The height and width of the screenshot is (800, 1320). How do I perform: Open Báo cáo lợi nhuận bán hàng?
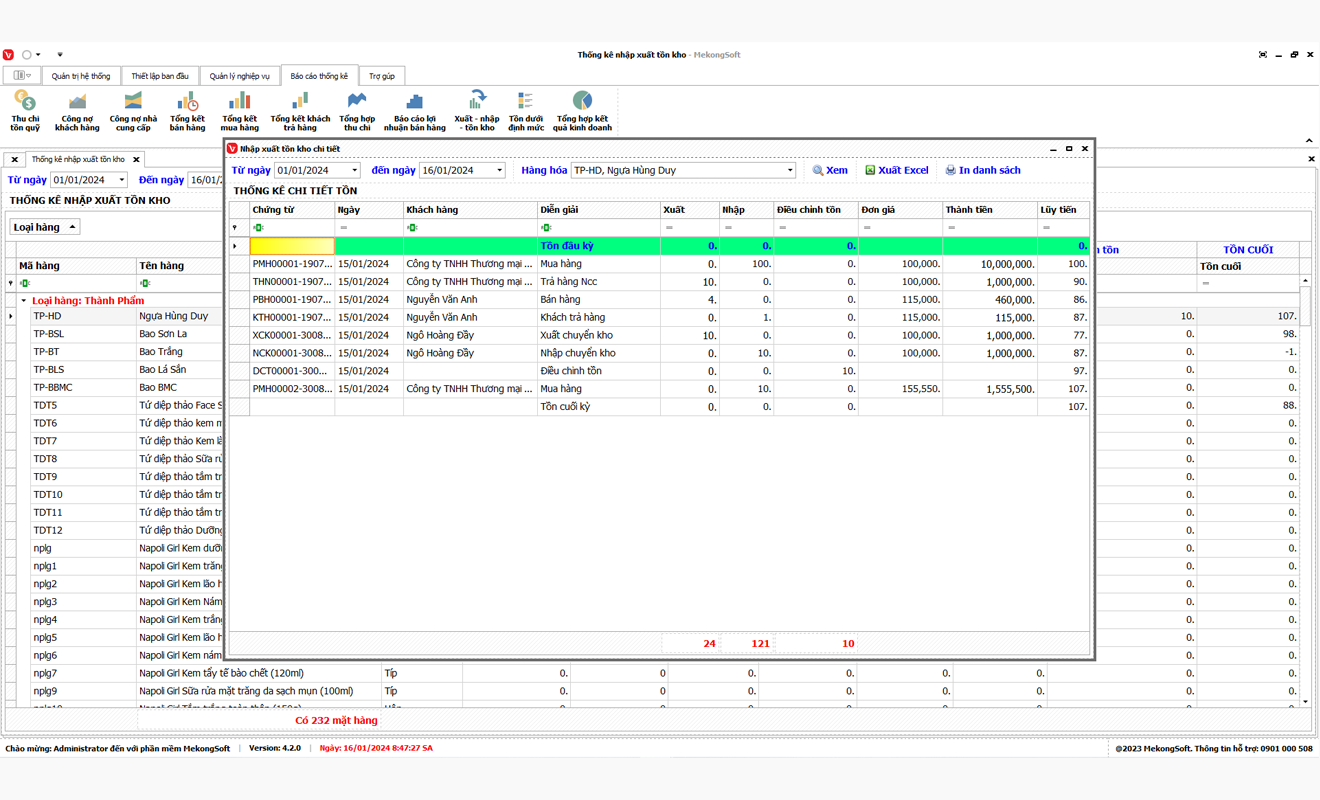[414, 111]
